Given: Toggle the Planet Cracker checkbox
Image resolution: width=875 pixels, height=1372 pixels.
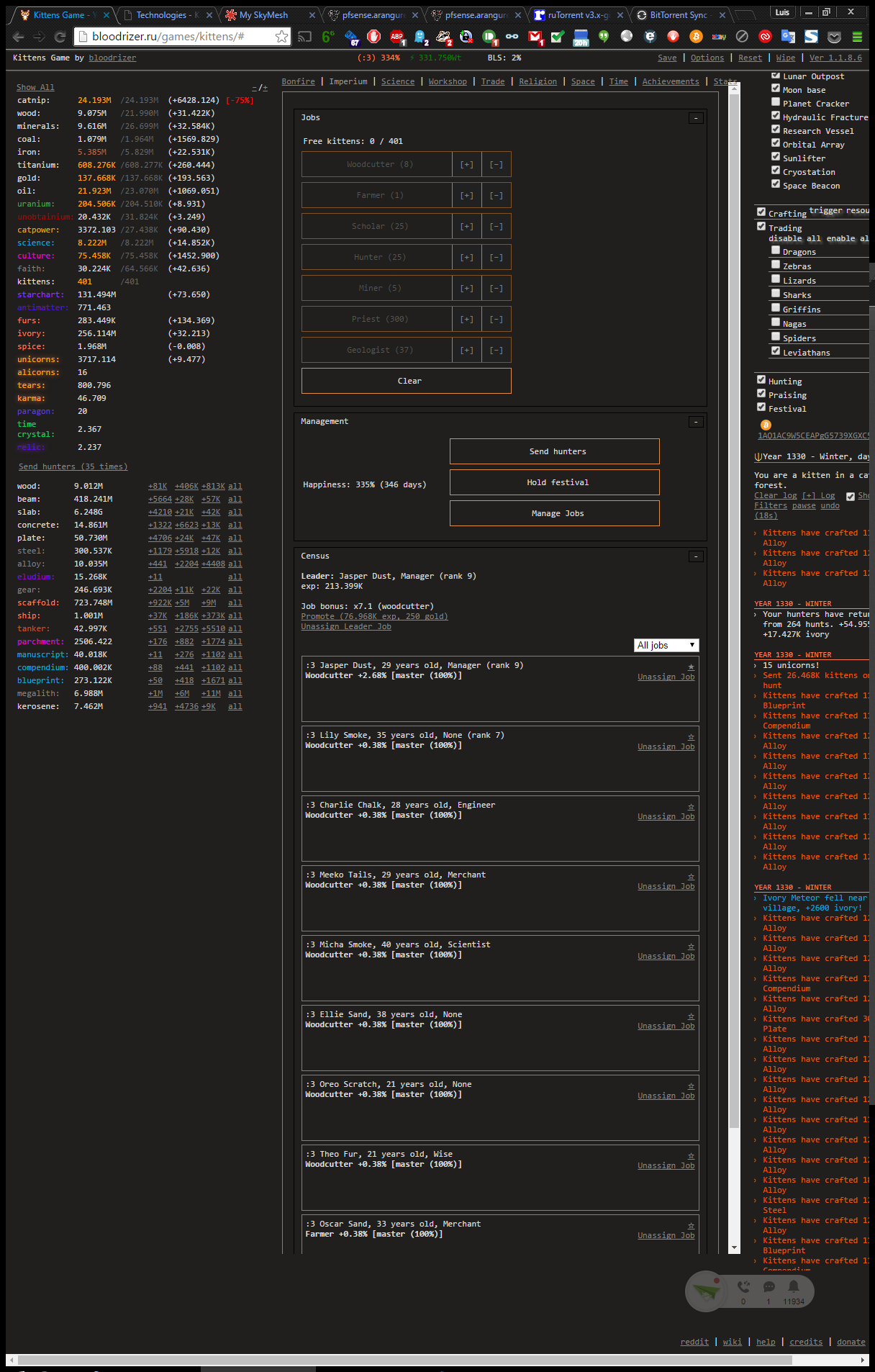Looking at the screenshot, I should [776, 102].
